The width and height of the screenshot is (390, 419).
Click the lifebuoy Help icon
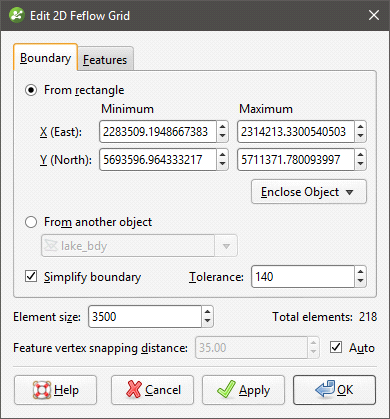pyautogui.click(x=42, y=390)
